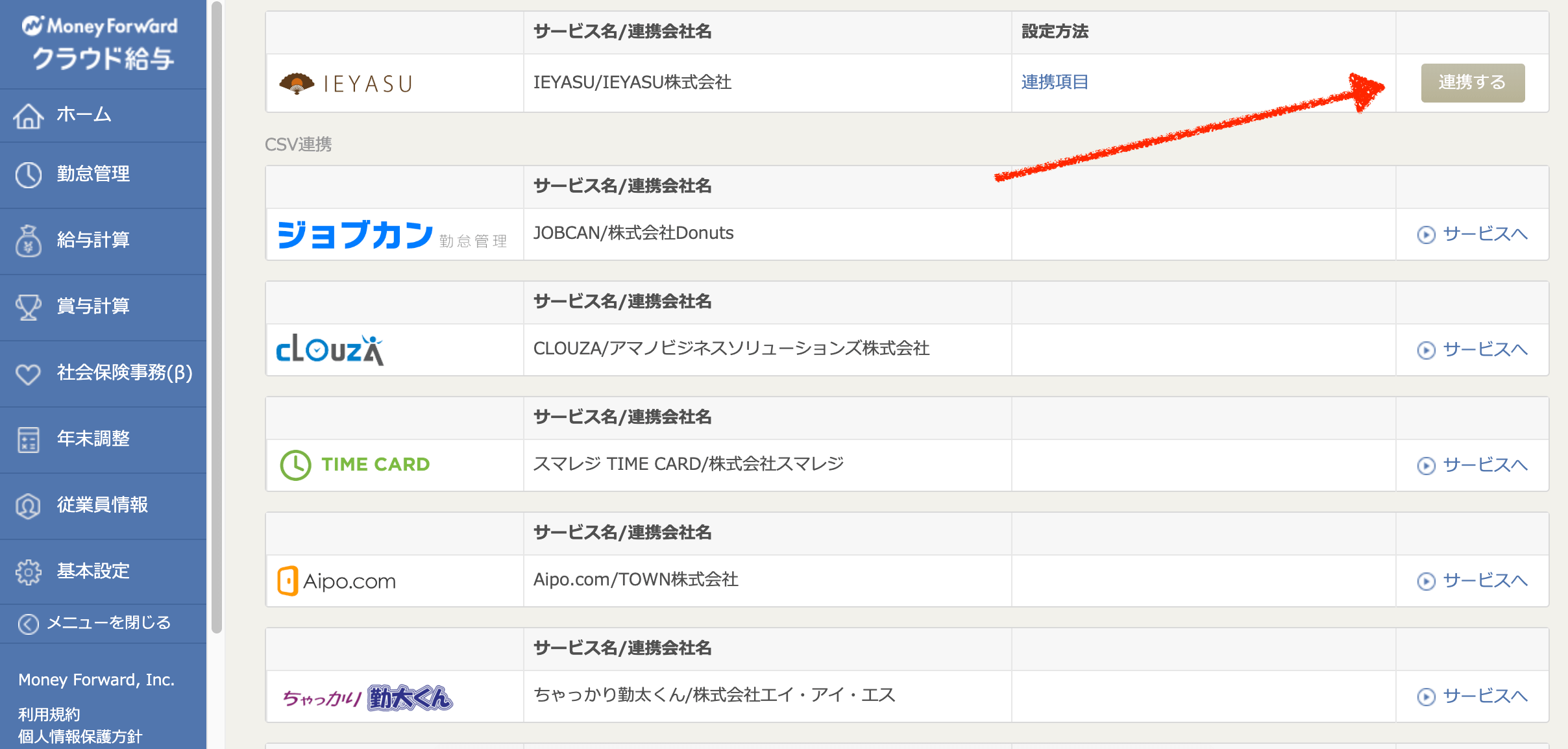
Task: Open 勤怠管理 in the sidebar
Action: pos(103,175)
